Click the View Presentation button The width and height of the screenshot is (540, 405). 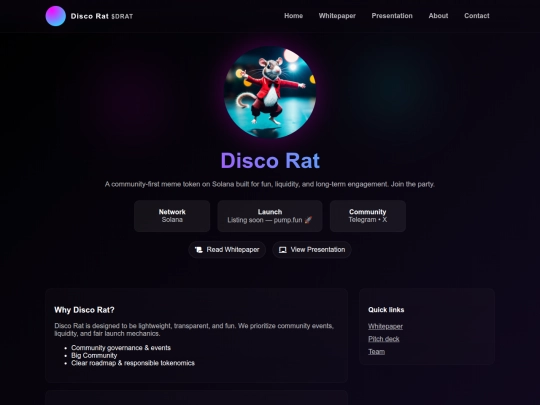[312, 250]
